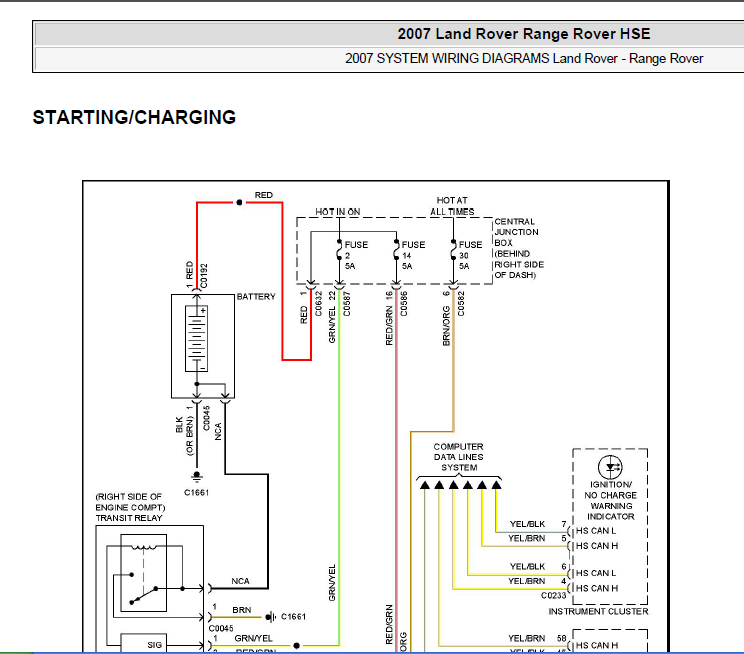Click the BATTERY label
Viewport: 744px width, 654px height.
click(x=256, y=297)
